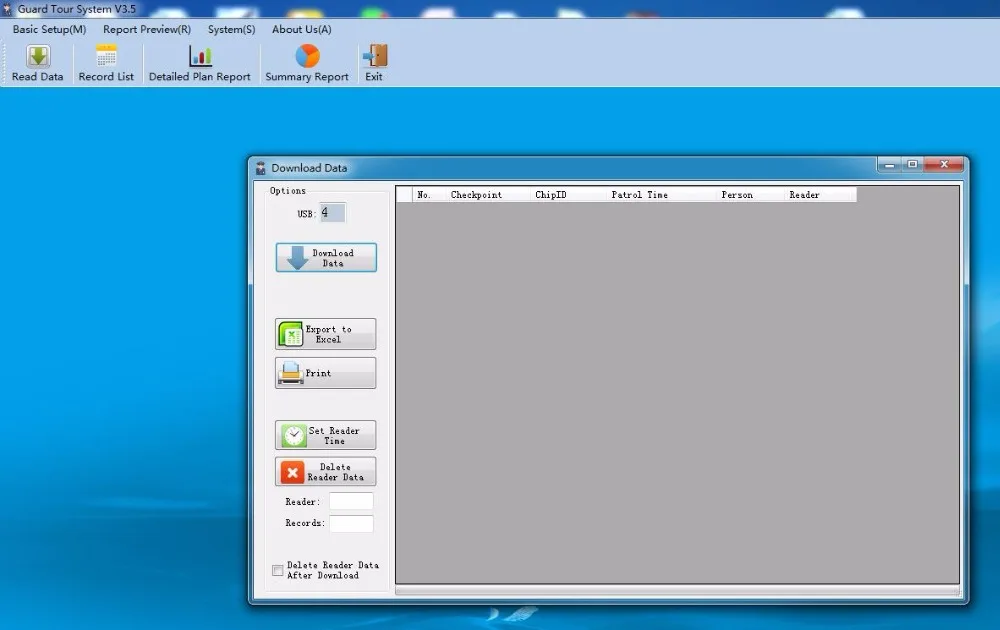
Task: Click the Delete Reader Data button
Action: (326, 472)
